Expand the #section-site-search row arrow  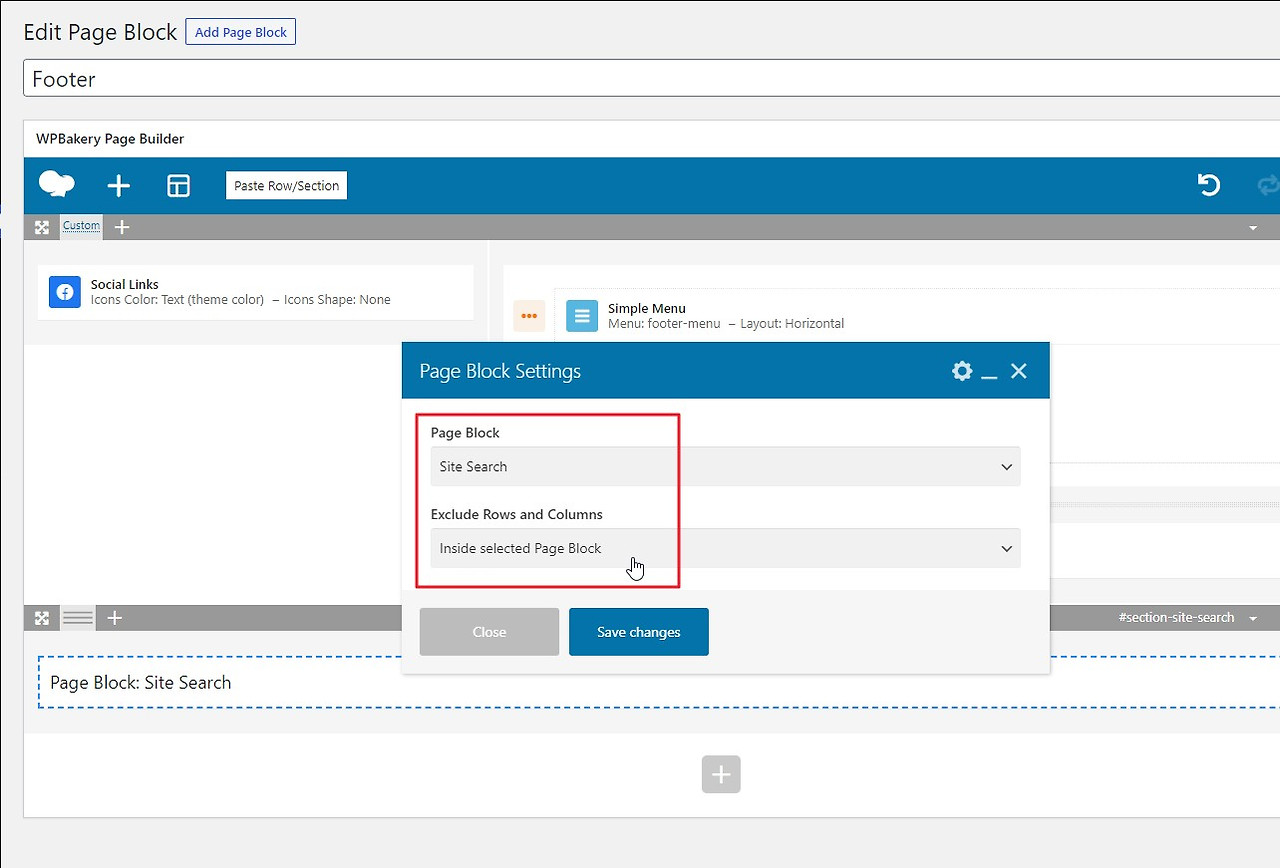1253,619
